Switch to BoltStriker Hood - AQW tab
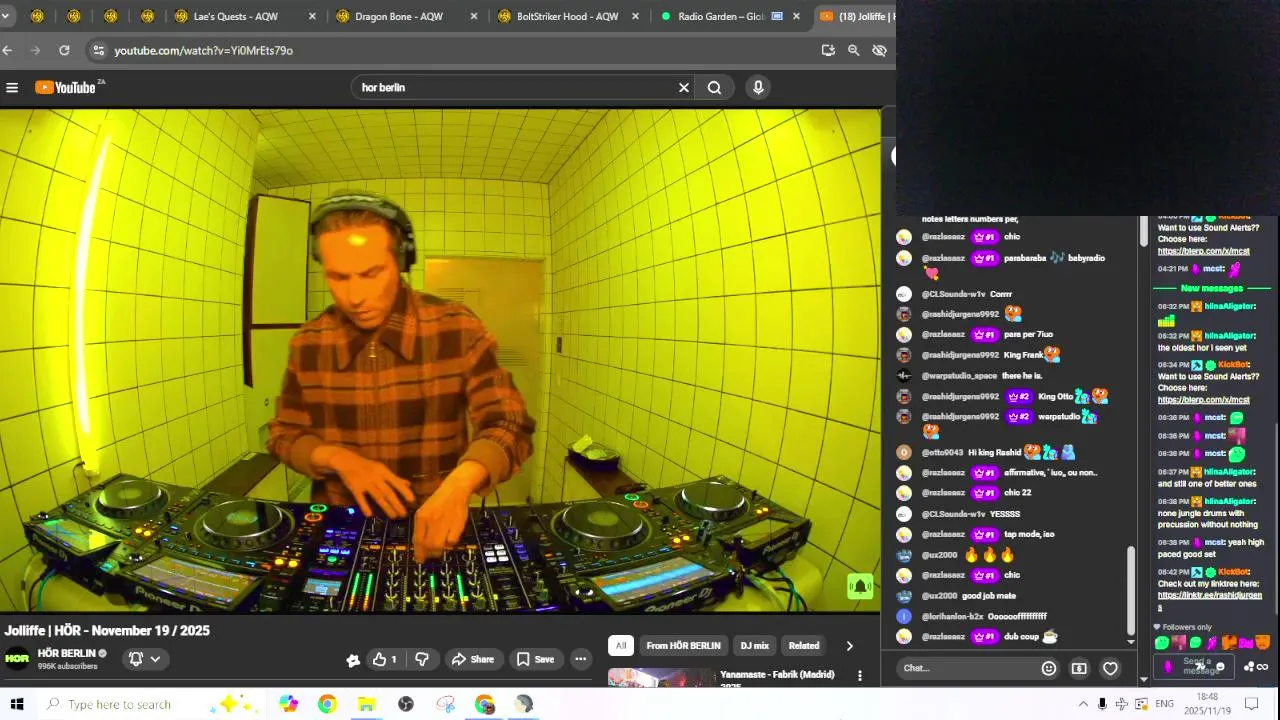The image size is (1280, 720). [567, 16]
